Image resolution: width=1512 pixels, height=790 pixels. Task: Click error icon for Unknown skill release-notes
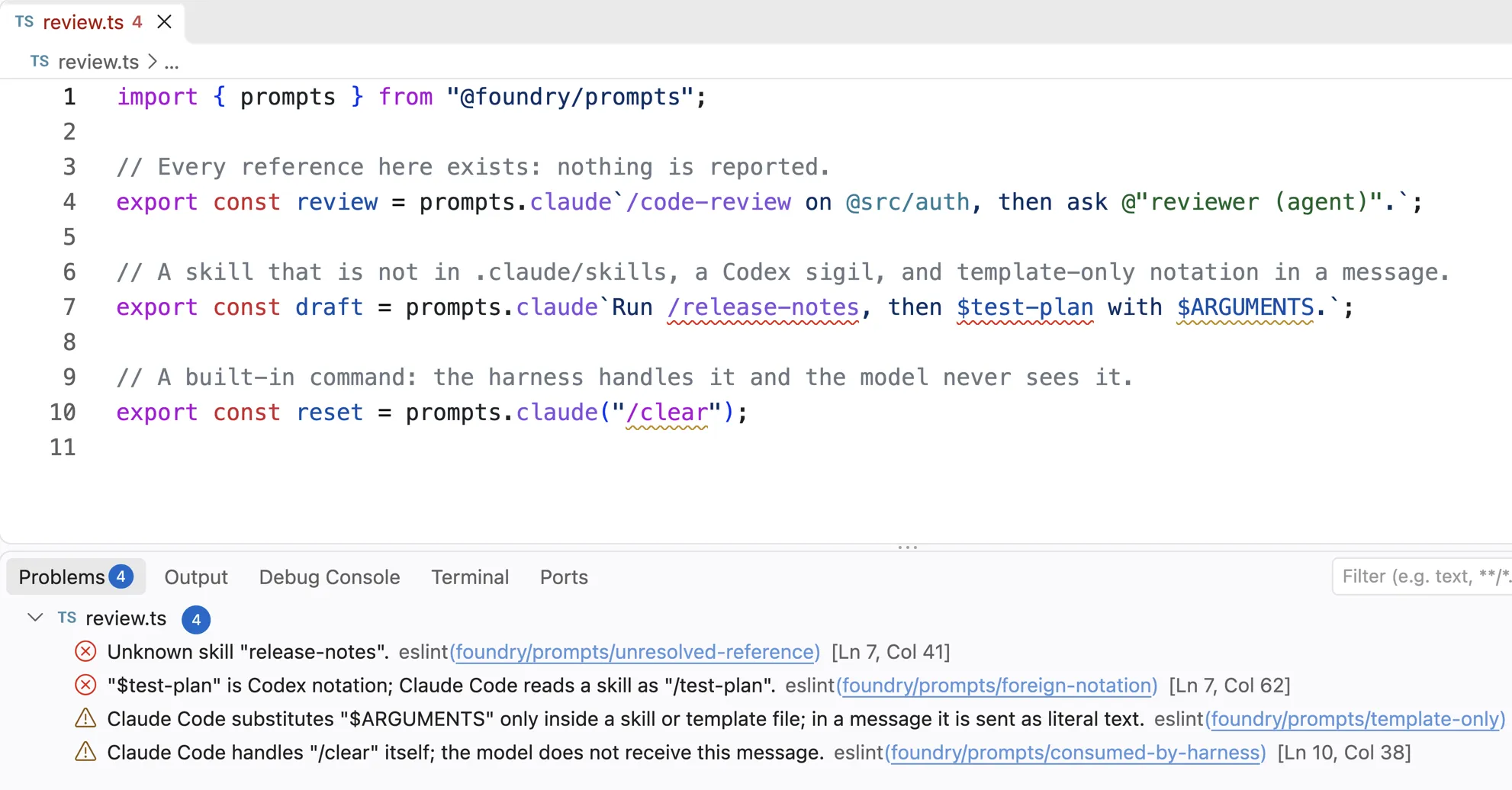85,652
